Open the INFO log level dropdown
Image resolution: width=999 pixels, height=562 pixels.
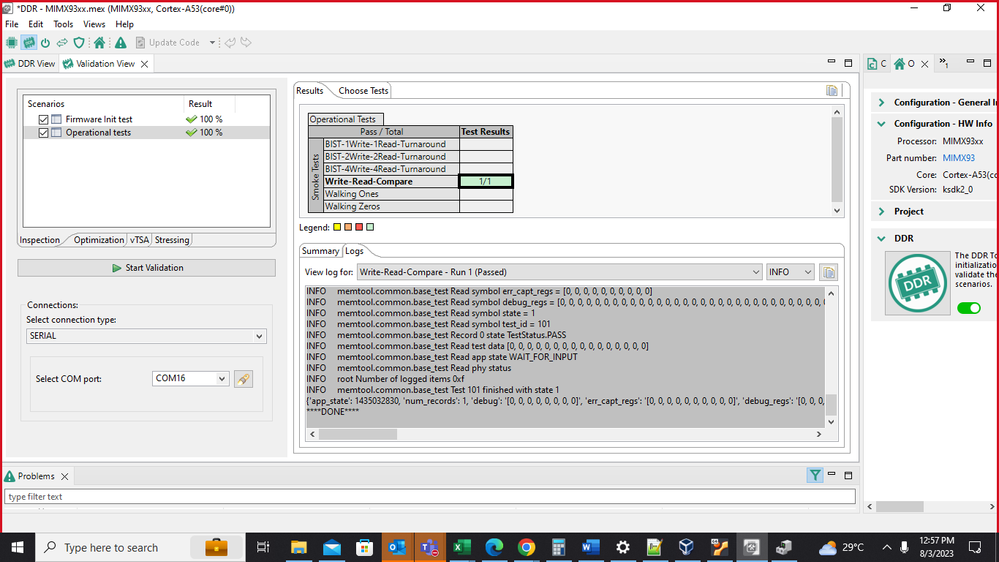click(790, 272)
